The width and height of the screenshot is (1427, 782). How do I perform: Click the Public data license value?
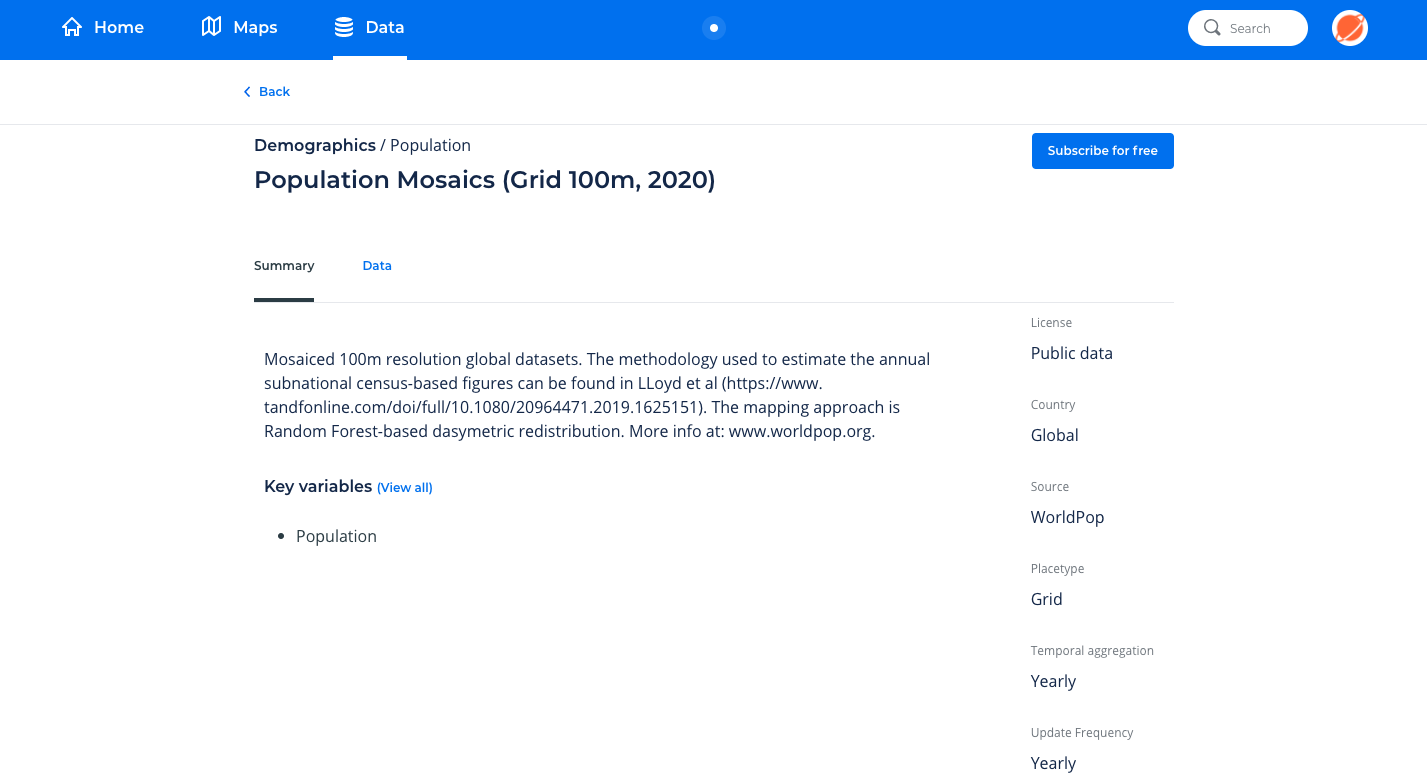tap(1072, 354)
